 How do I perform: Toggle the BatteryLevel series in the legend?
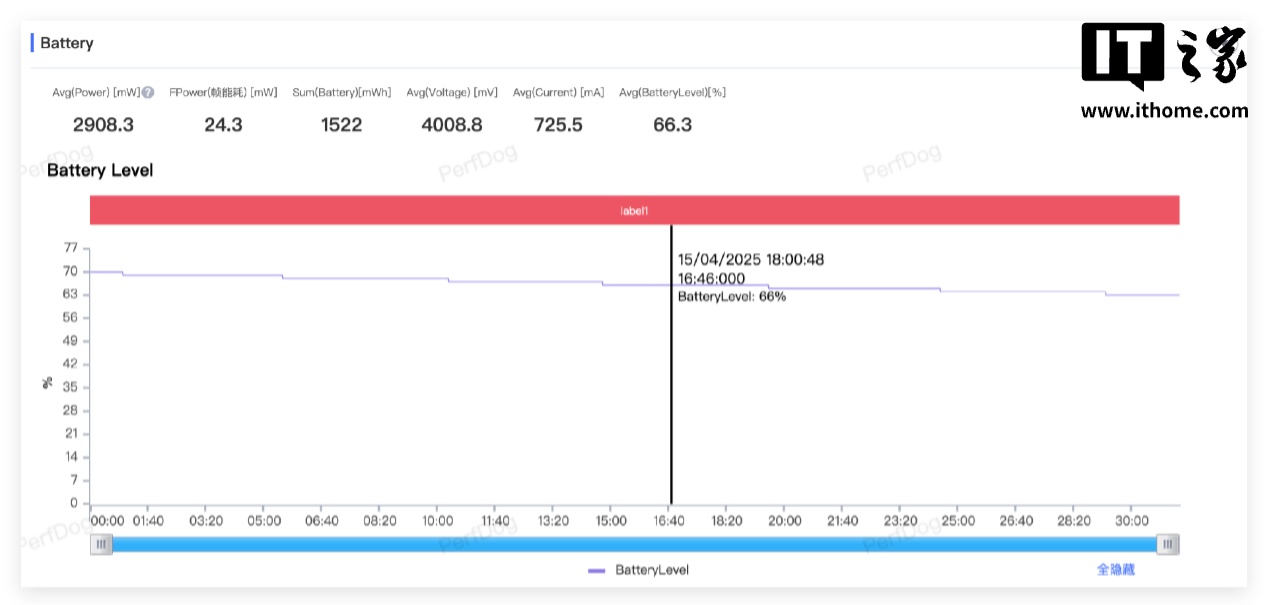tap(639, 570)
